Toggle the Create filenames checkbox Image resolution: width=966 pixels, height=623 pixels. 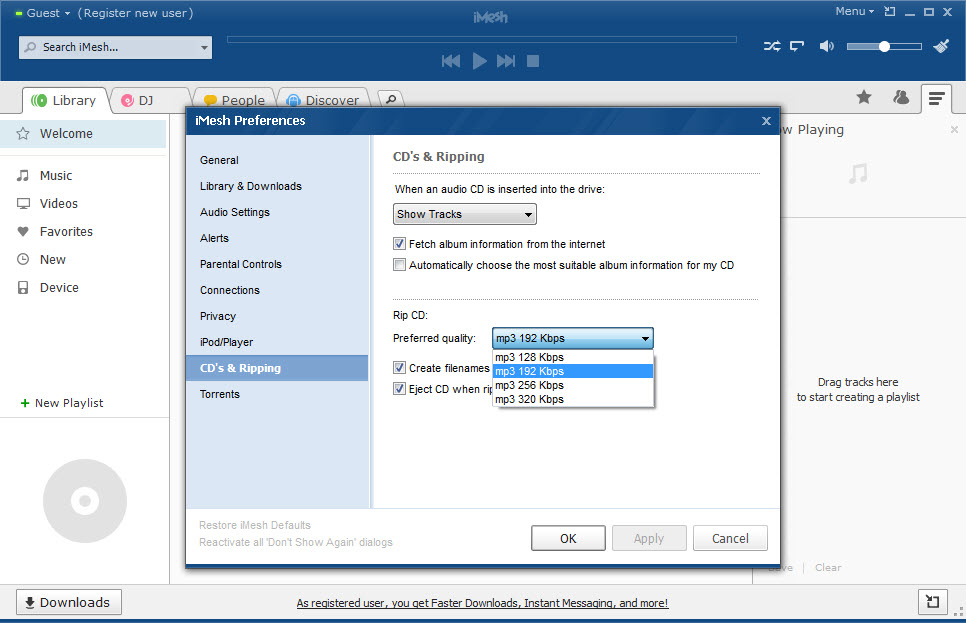(x=399, y=368)
